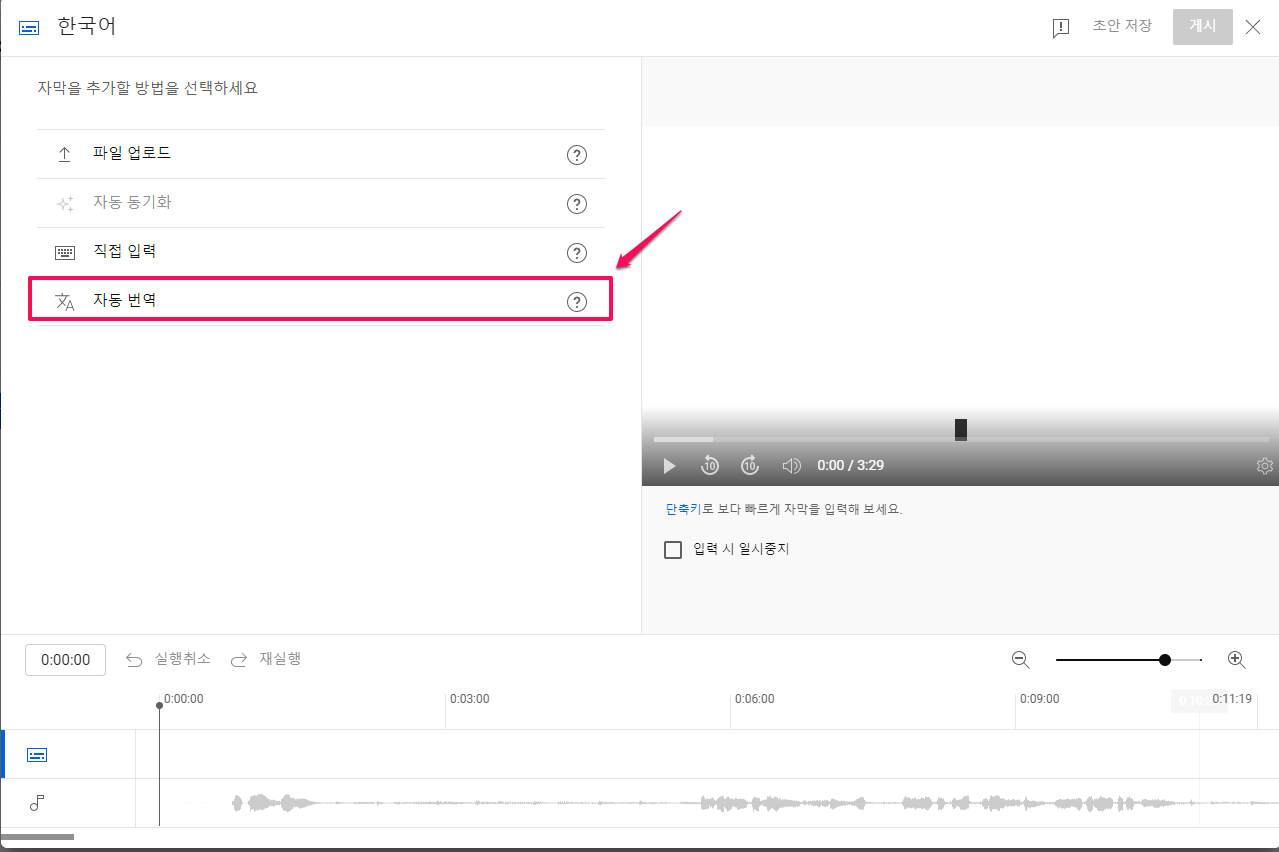Click the 文A translate icon beside 자동 번역
Image resolution: width=1279 pixels, height=852 pixels.
coord(64,299)
